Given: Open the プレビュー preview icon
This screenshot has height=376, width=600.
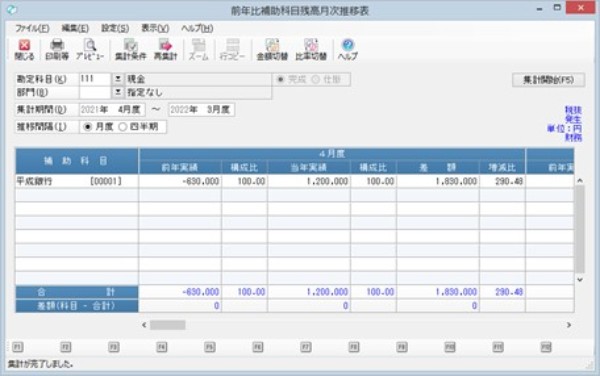Looking at the screenshot, I should click(90, 50).
